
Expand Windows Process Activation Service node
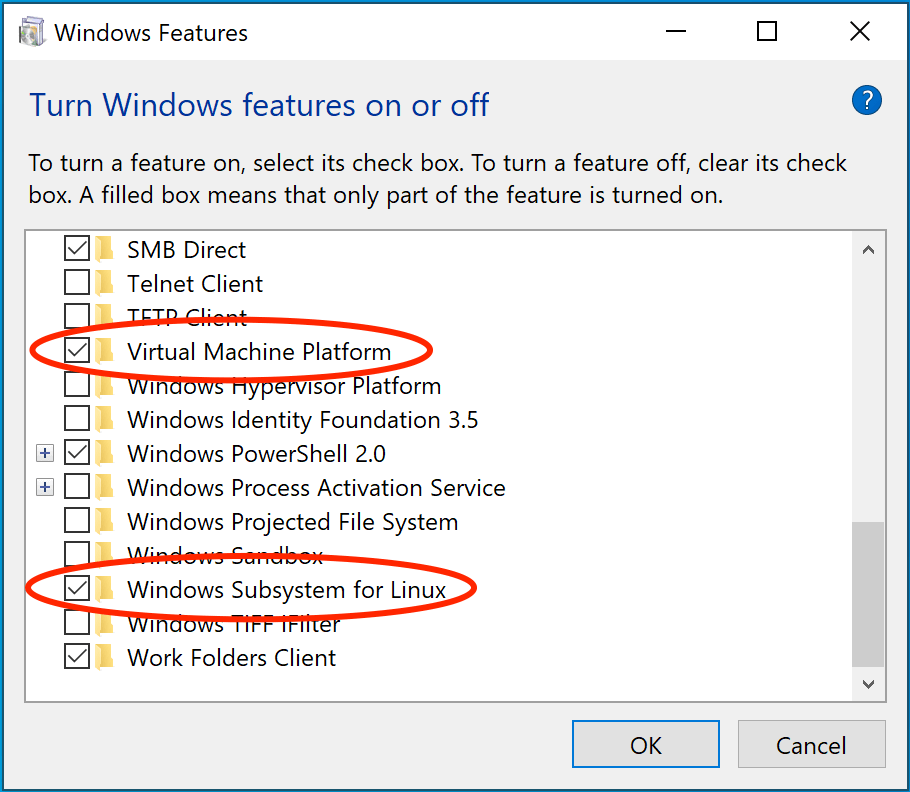44,487
